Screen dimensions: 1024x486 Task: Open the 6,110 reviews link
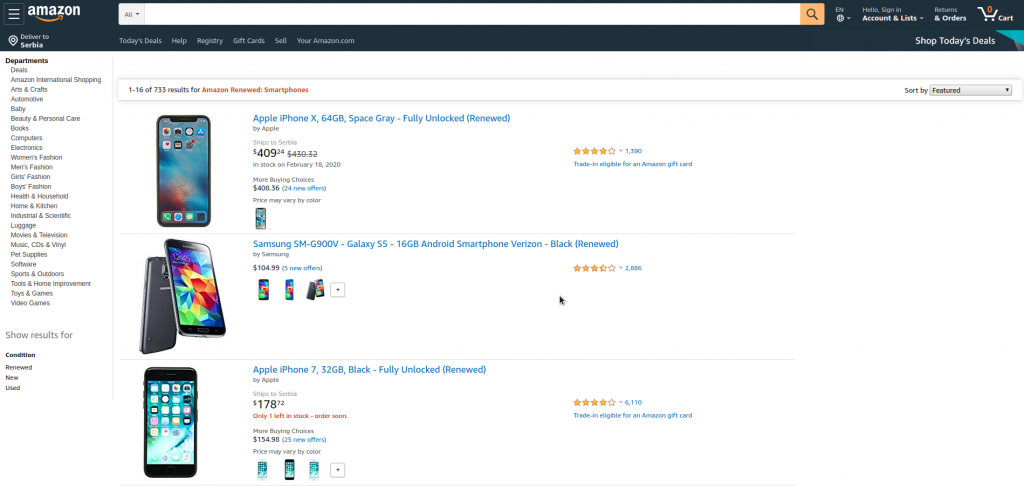point(633,402)
